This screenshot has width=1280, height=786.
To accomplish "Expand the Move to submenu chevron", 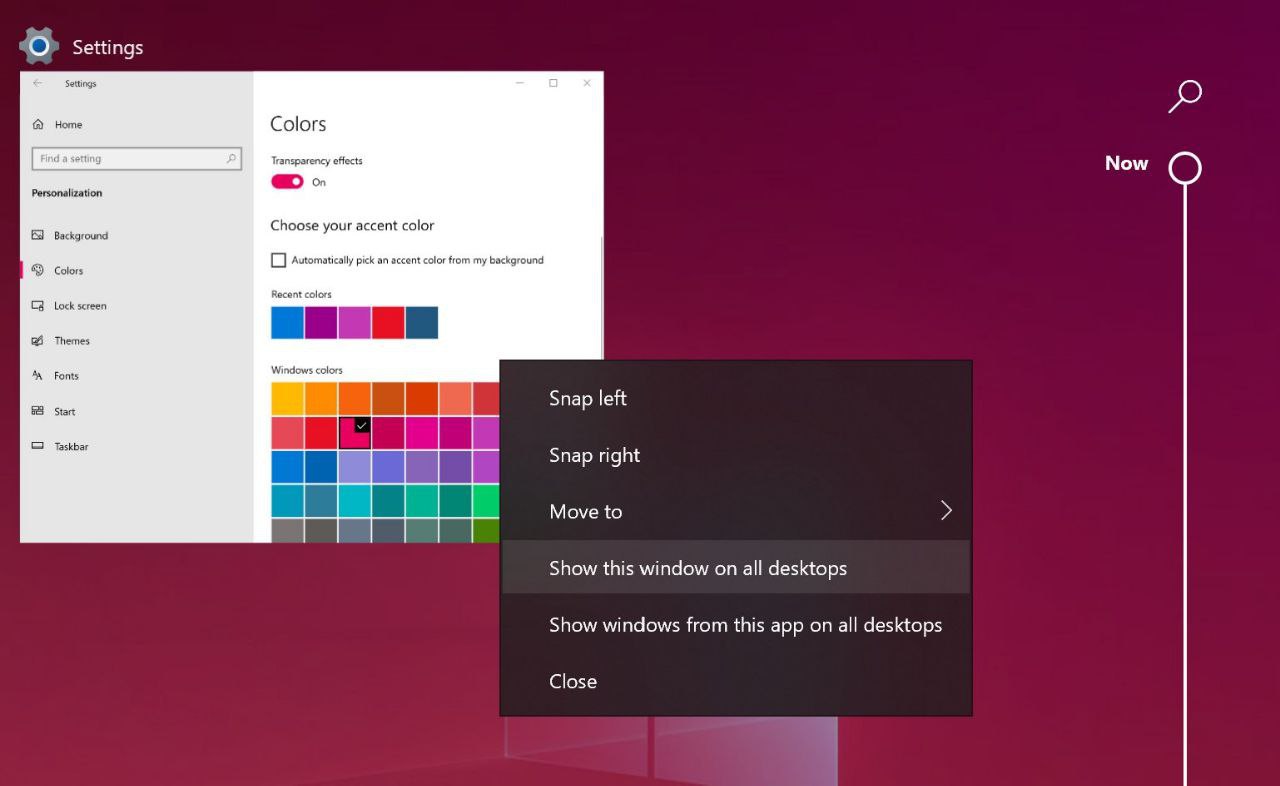I will tap(946, 511).
